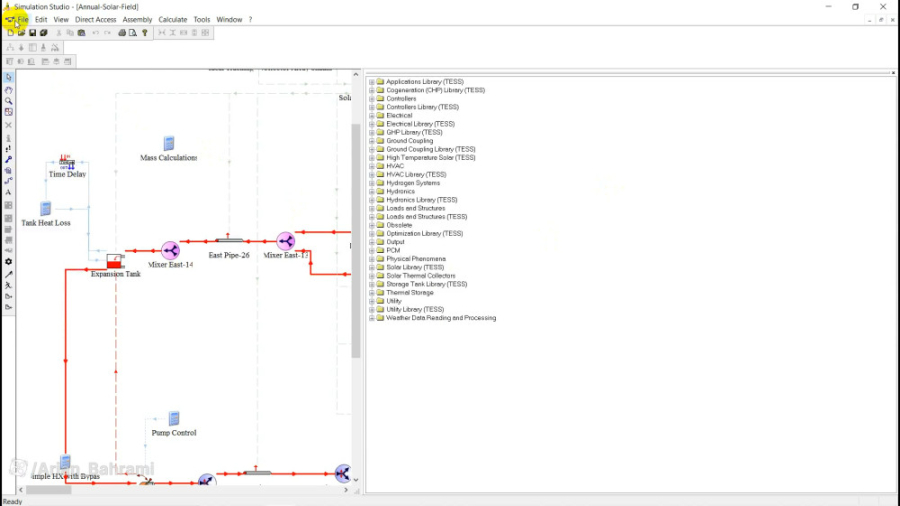Click the Paste clipboard toolbar icon
This screenshot has width=900, height=506.
point(82,33)
